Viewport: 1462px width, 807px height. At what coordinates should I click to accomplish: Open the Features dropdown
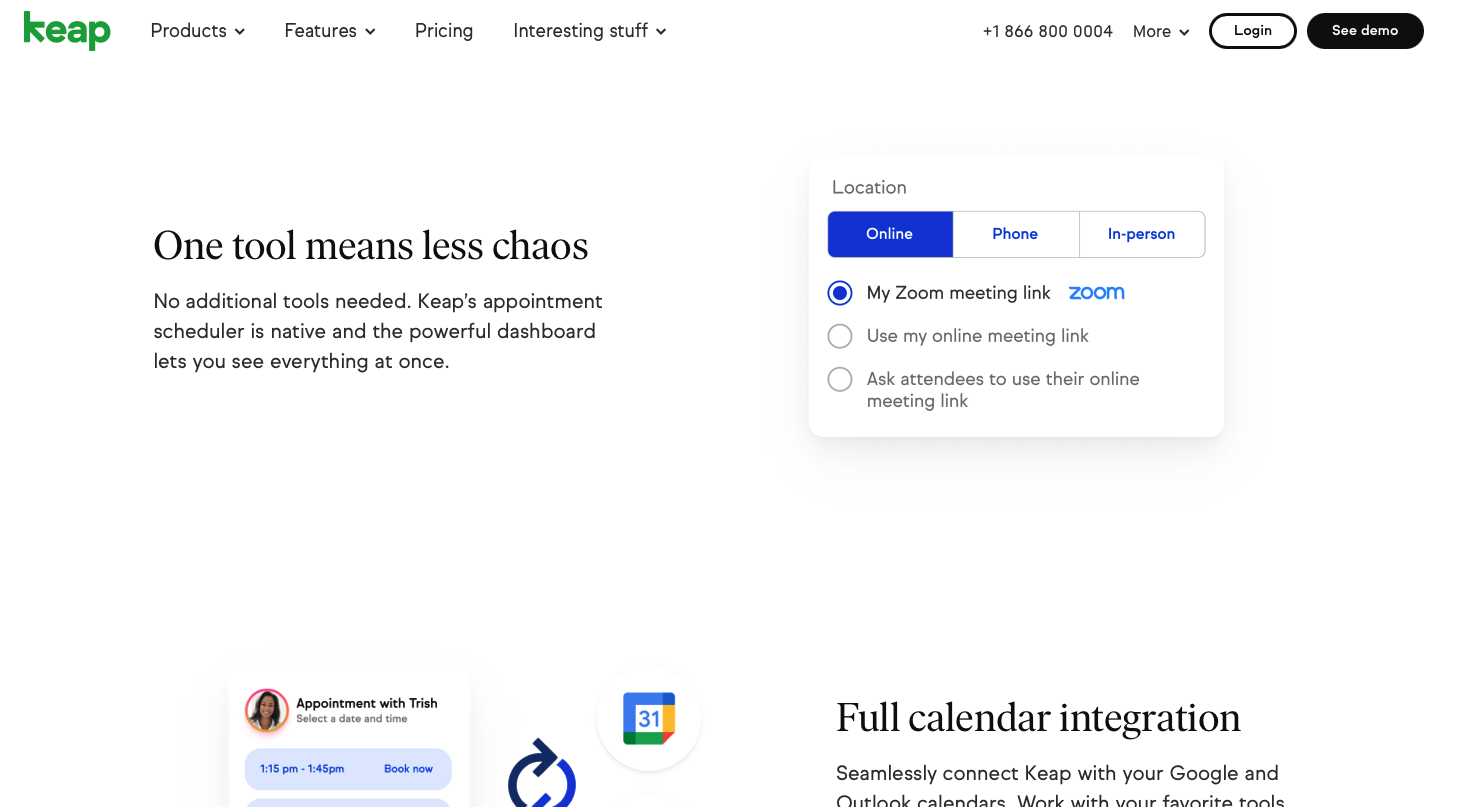click(x=330, y=31)
